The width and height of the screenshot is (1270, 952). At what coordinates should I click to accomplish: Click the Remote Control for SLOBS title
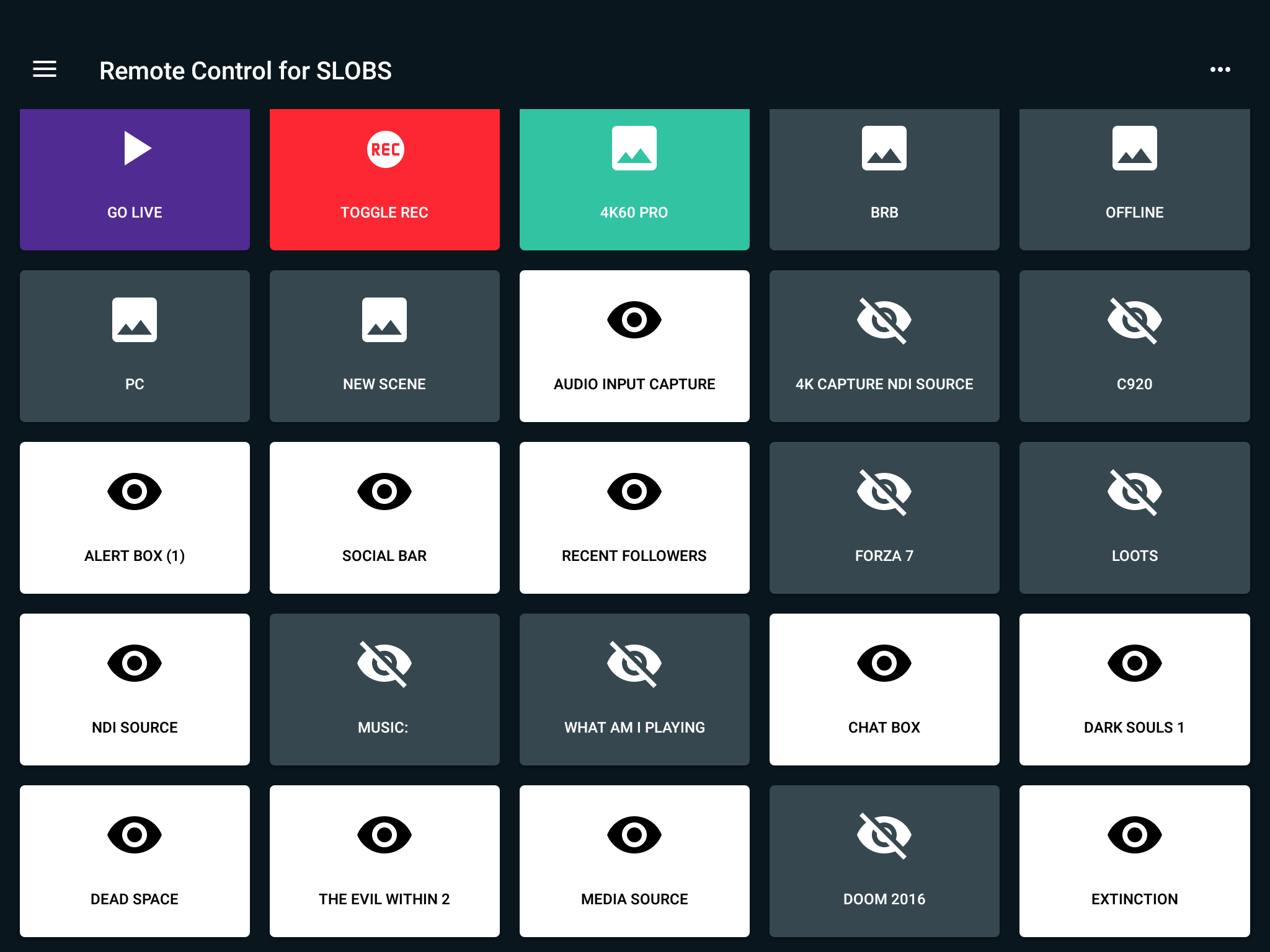[x=246, y=71]
